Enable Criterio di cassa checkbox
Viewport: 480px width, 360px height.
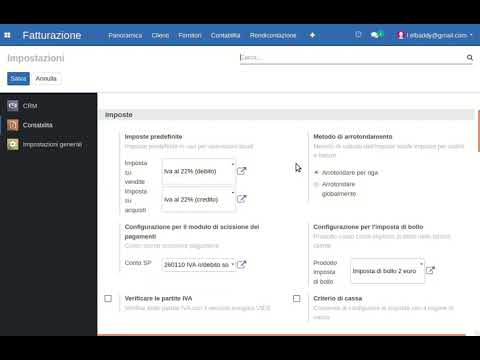(x=296, y=298)
